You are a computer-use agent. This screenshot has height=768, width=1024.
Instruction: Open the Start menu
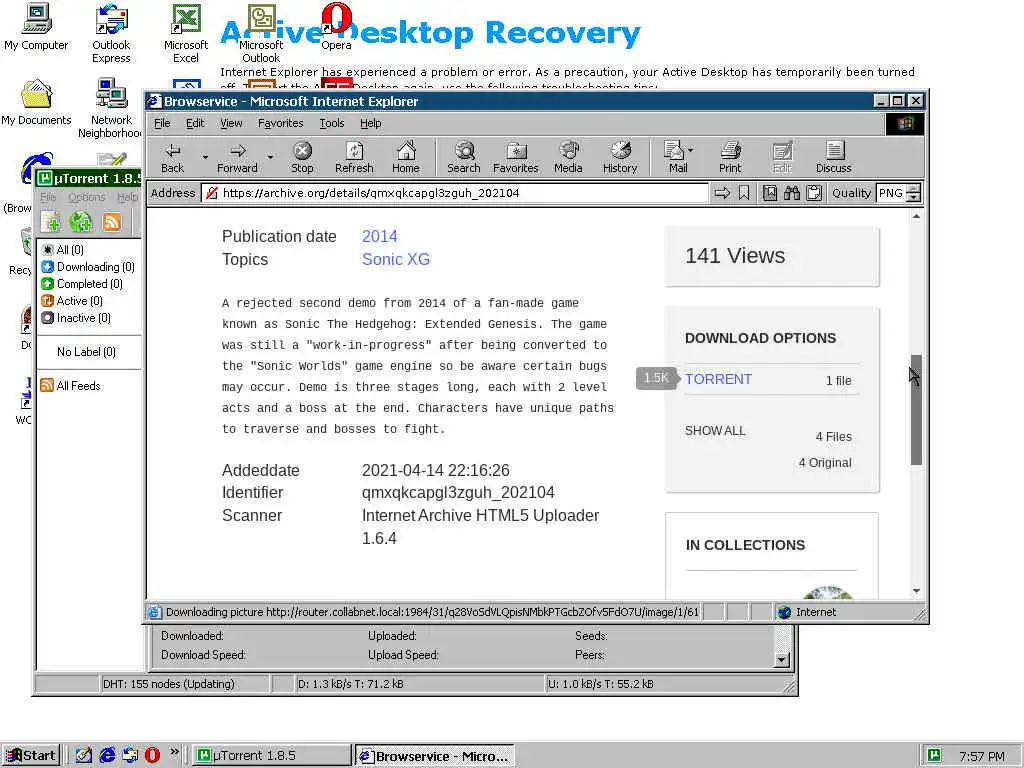(31, 756)
